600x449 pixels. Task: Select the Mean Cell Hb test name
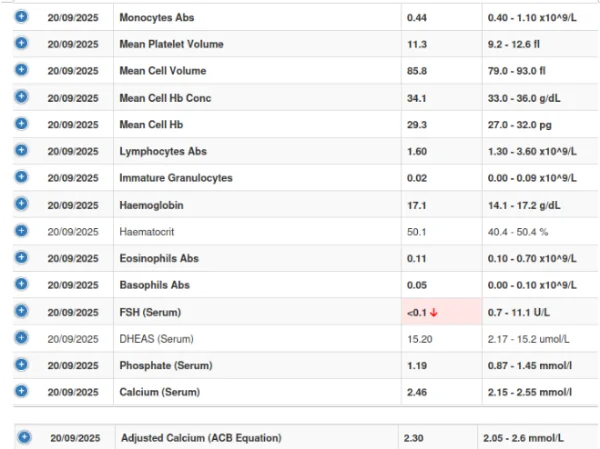[x=151, y=124]
